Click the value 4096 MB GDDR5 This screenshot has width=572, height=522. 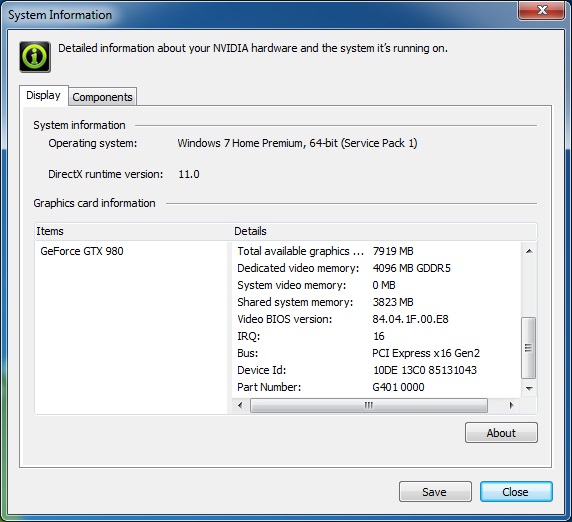point(411,268)
